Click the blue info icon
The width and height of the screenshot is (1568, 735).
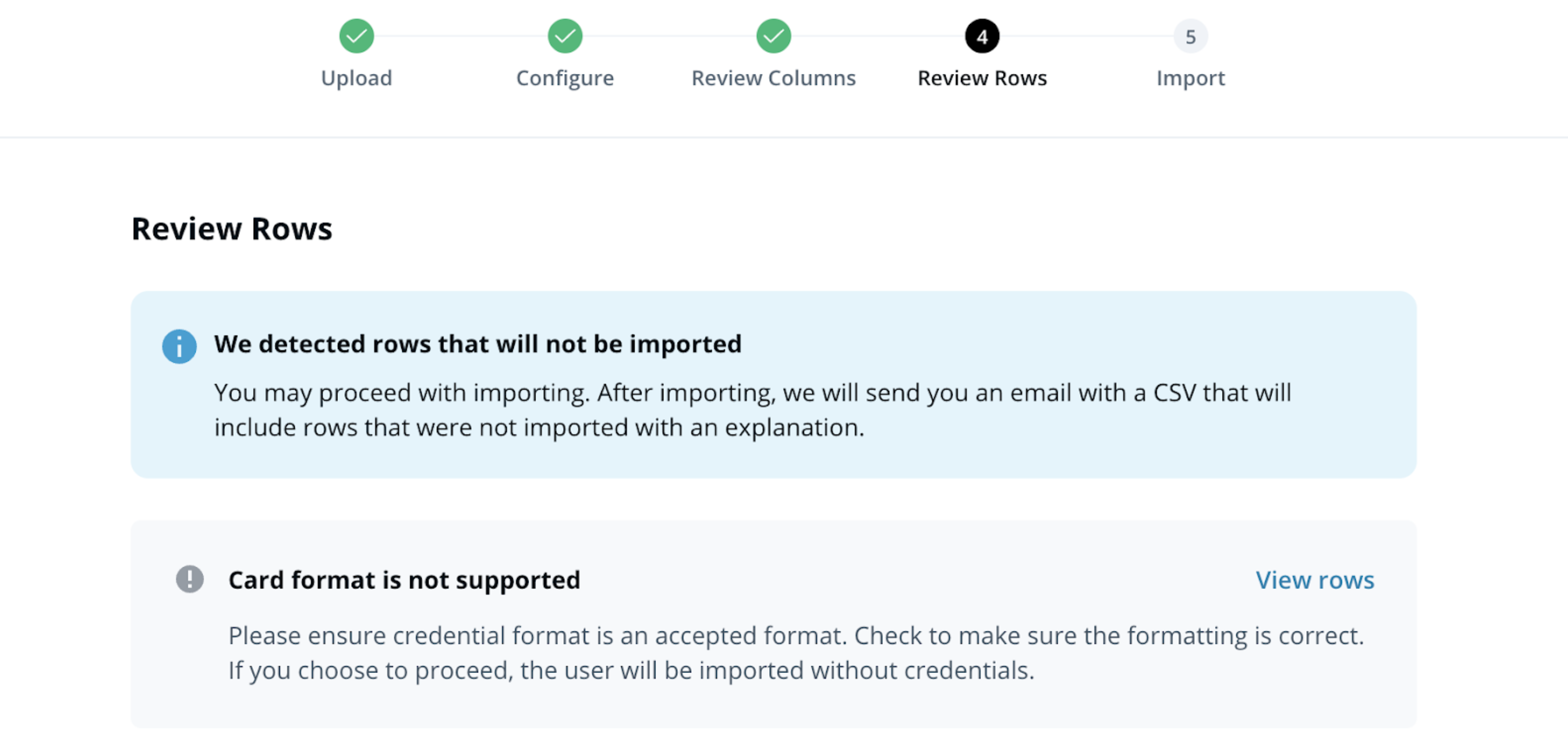179,346
